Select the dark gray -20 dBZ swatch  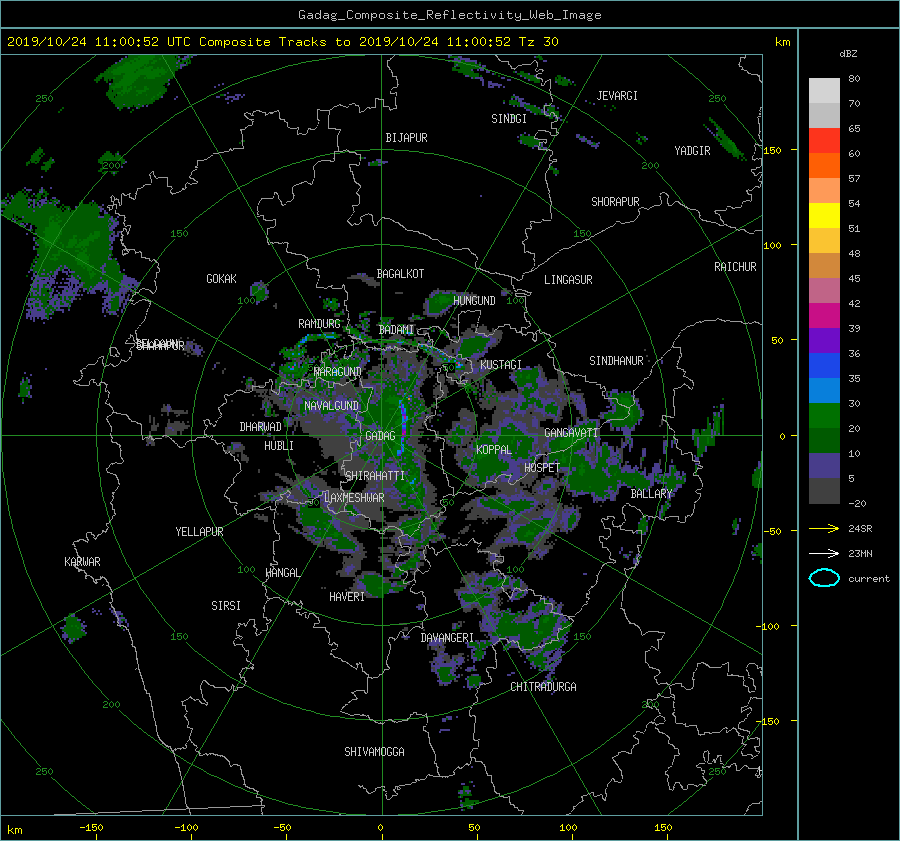[x=824, y=491]
